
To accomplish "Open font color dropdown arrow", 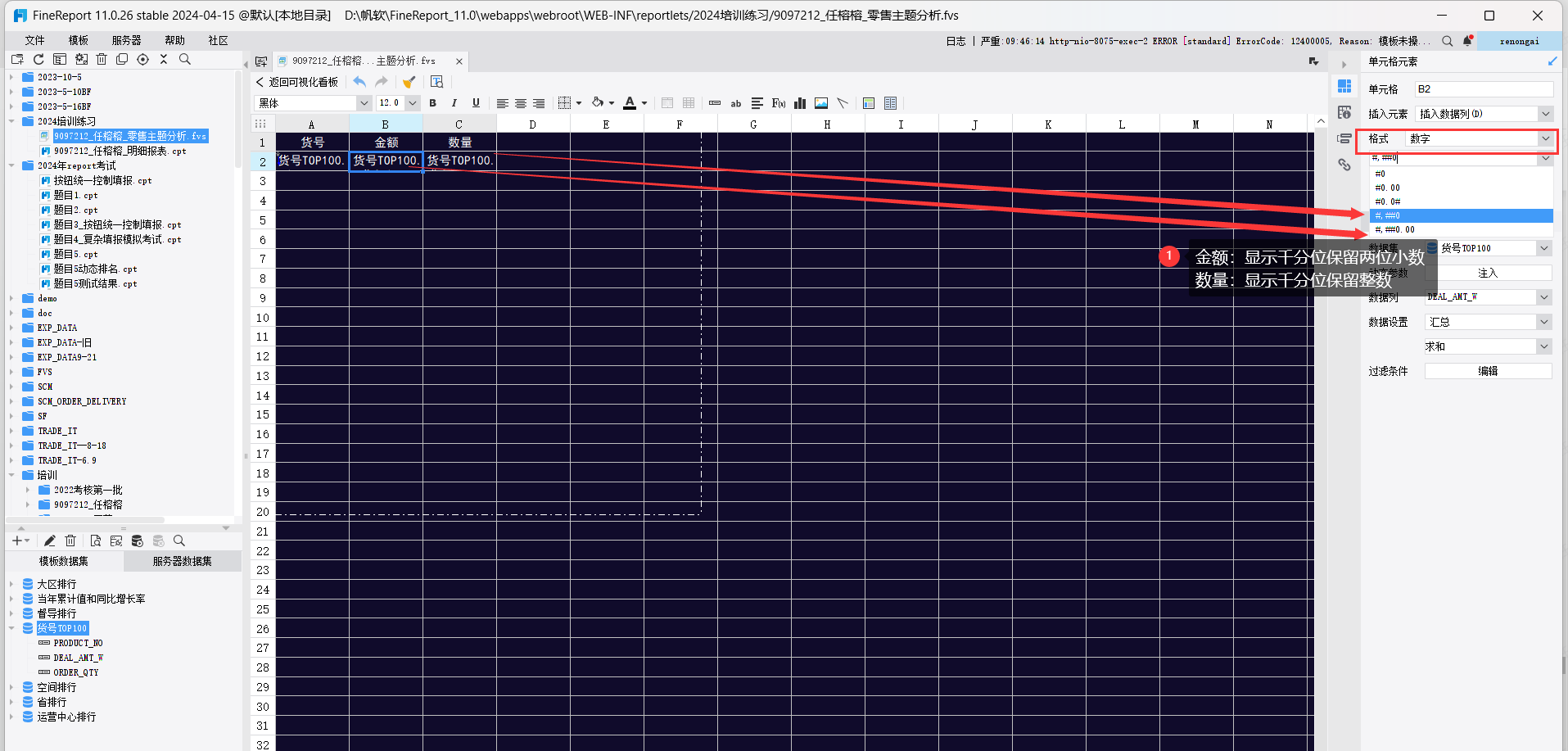I will coord(644,103).
